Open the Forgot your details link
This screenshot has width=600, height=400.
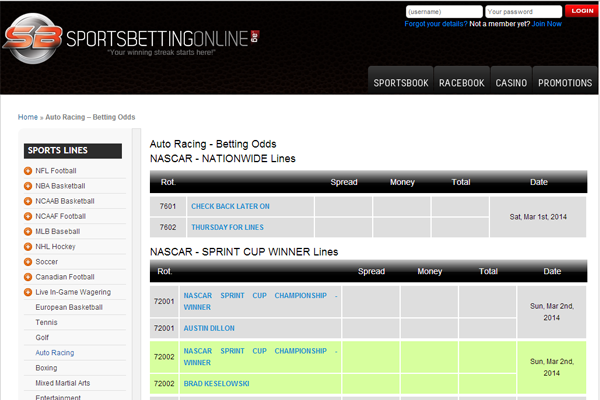coord(436,24)
